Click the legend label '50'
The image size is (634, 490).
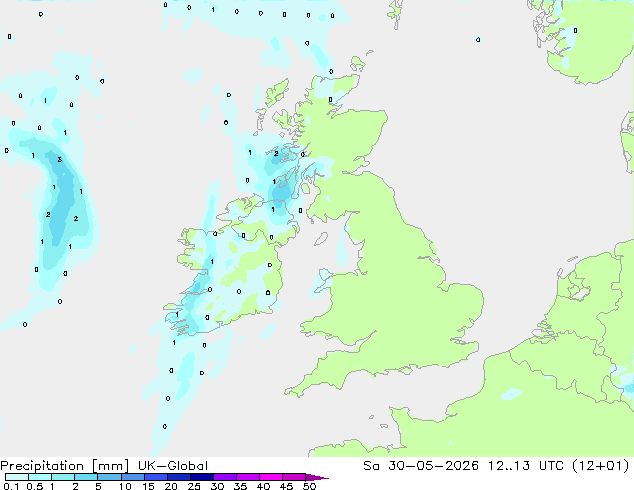[x=309, y=486]
